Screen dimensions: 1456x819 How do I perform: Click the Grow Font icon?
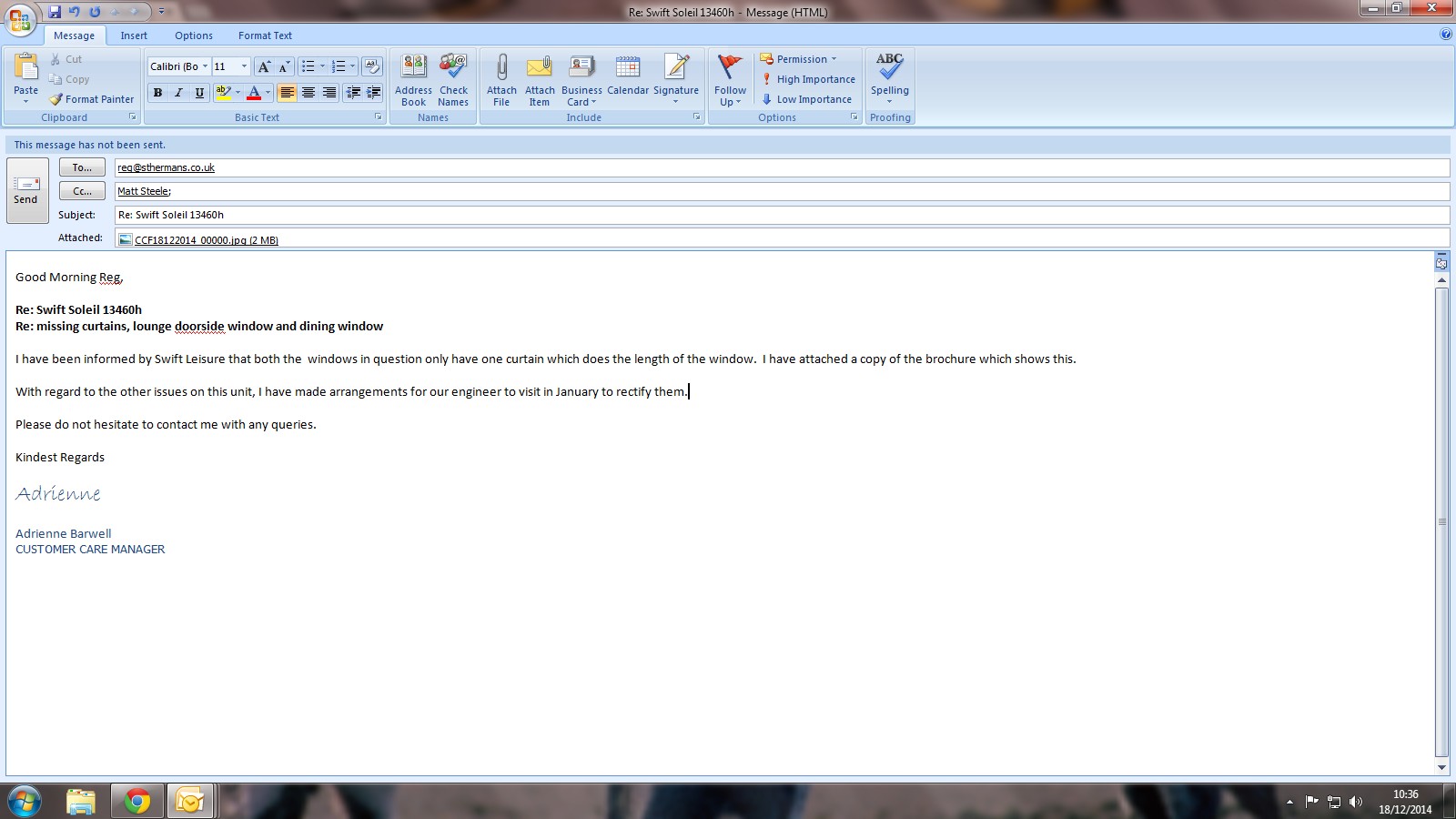(x=264, y=66)
